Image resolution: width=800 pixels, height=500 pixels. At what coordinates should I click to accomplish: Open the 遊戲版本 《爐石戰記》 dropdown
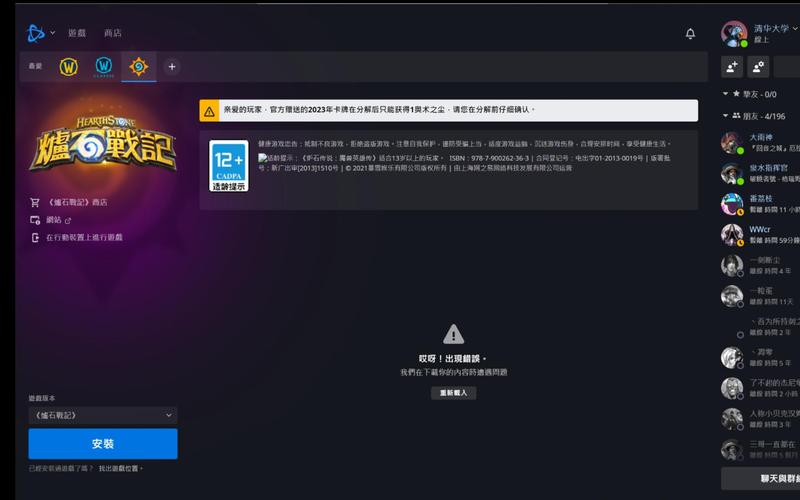point(103,415)
